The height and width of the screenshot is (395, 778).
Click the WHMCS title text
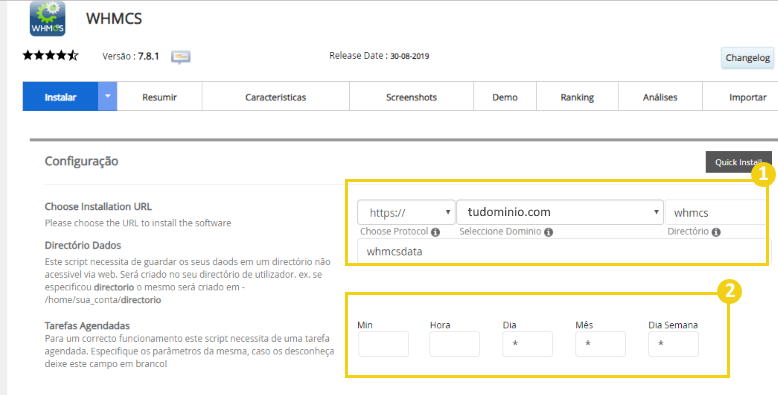click(x=114, y=18)
